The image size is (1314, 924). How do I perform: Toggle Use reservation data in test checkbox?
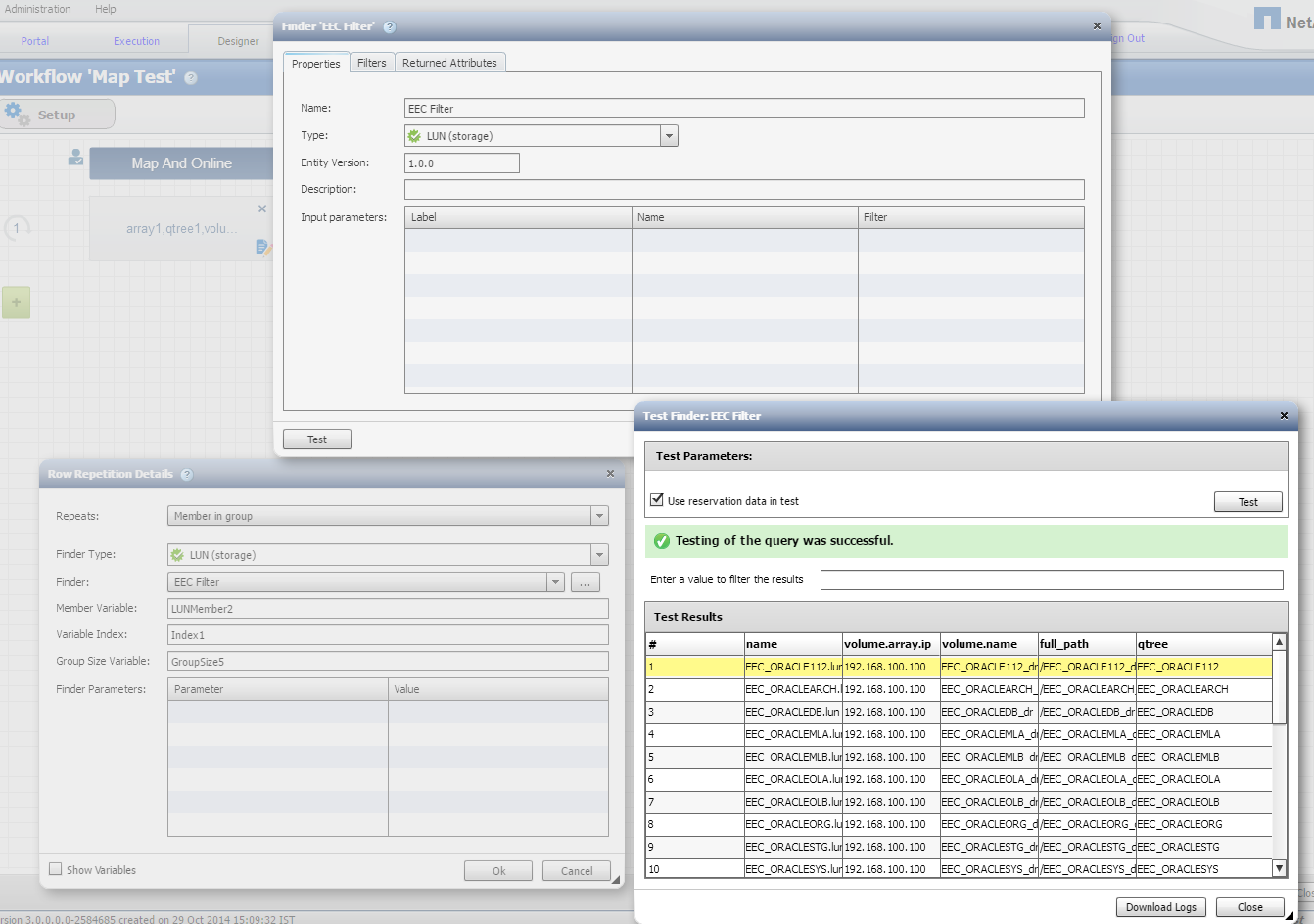coord(657,500)
